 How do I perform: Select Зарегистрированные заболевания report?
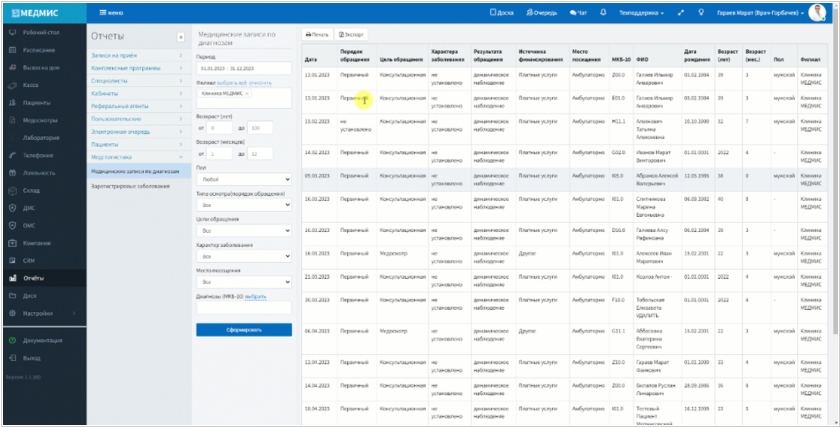point(130,186)
